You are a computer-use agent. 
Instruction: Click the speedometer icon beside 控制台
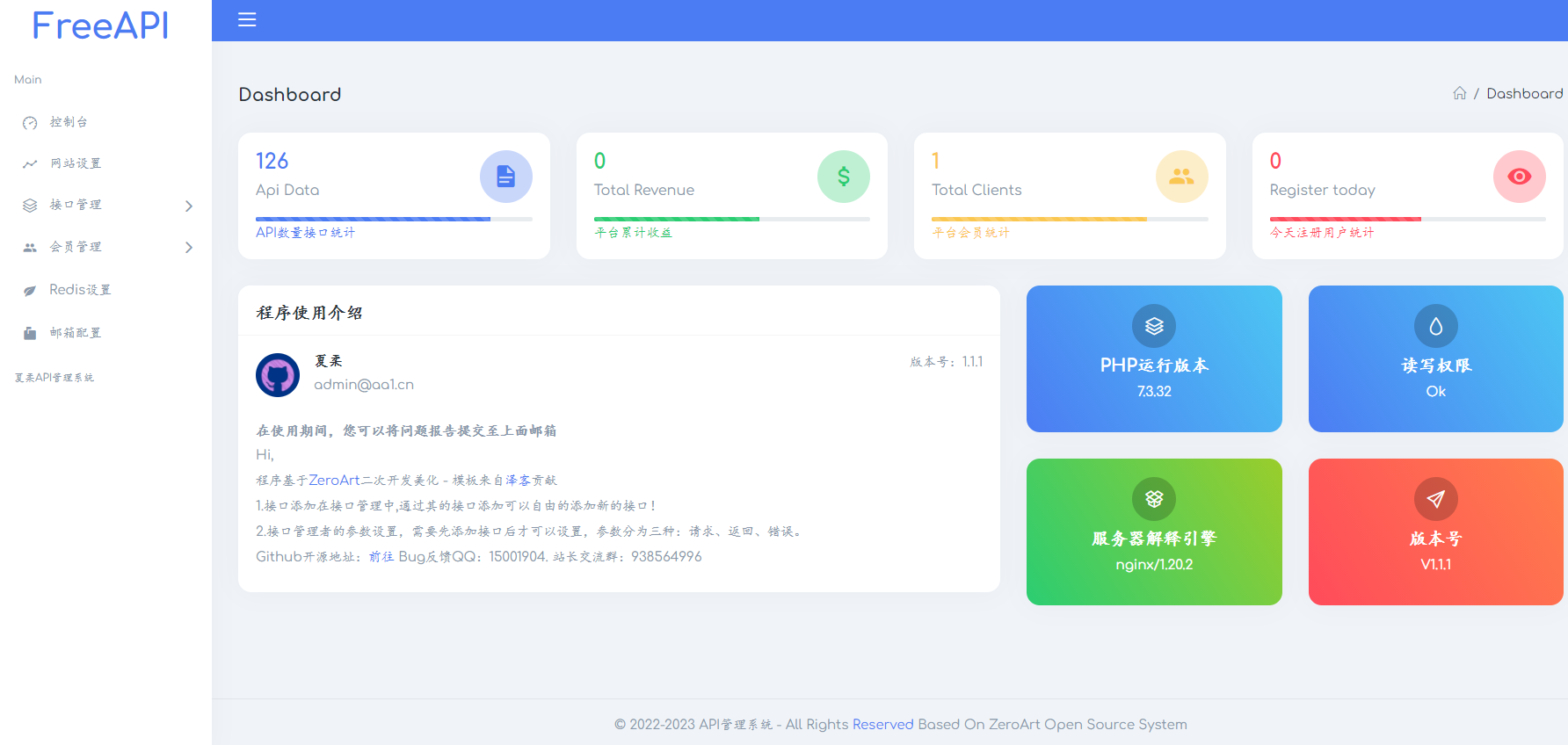pos(30,123)
